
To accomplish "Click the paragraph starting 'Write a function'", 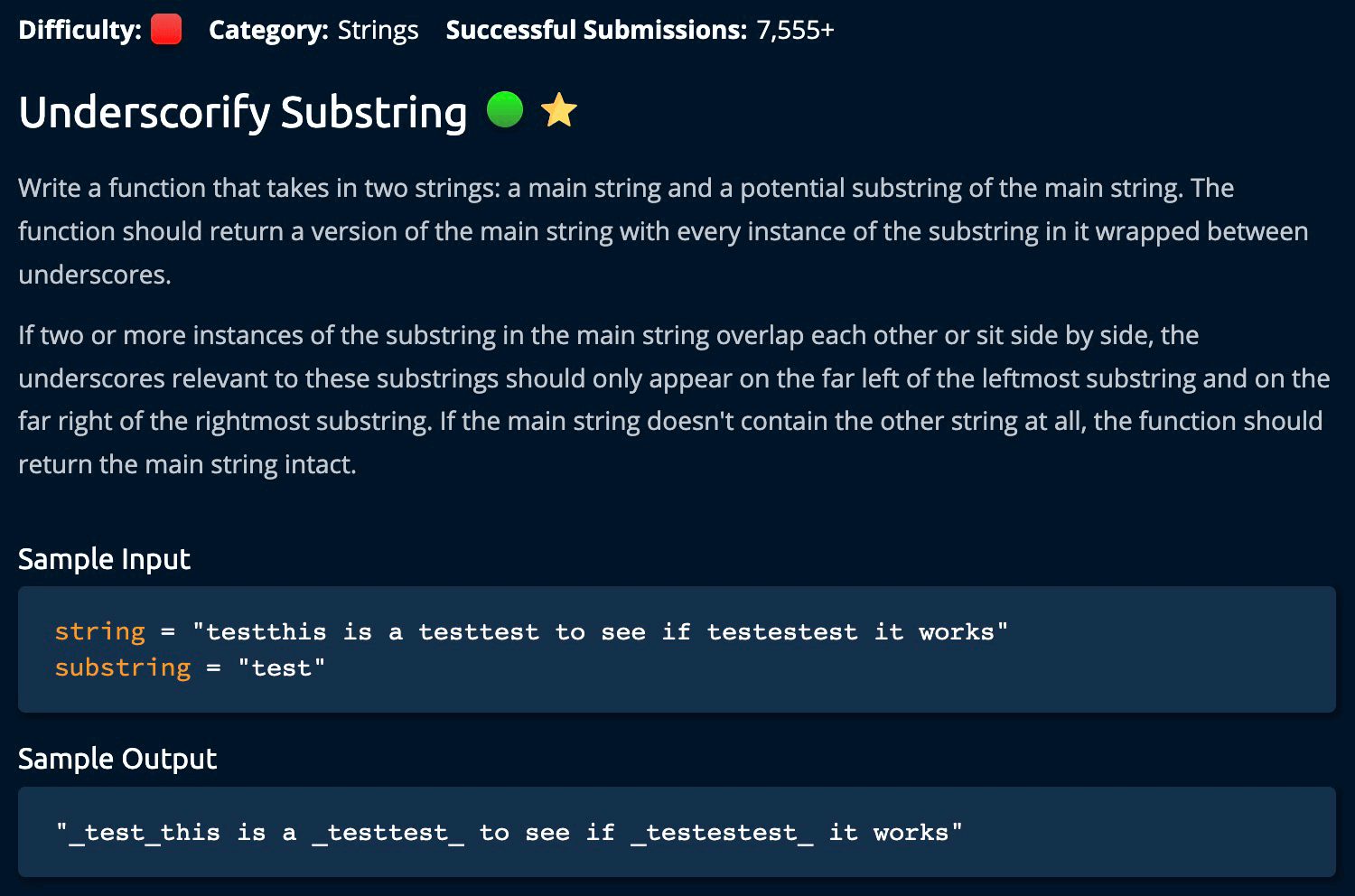I will click(663, 231).
